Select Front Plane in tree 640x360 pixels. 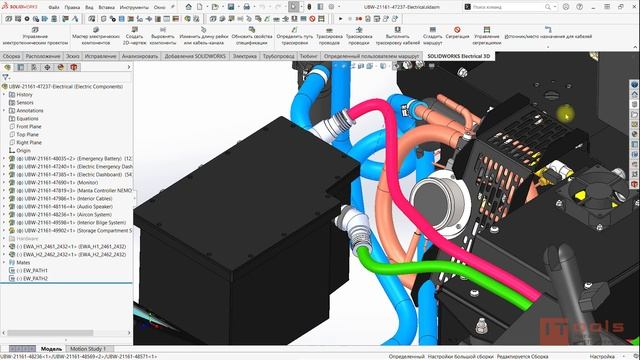tap(29, 127)
